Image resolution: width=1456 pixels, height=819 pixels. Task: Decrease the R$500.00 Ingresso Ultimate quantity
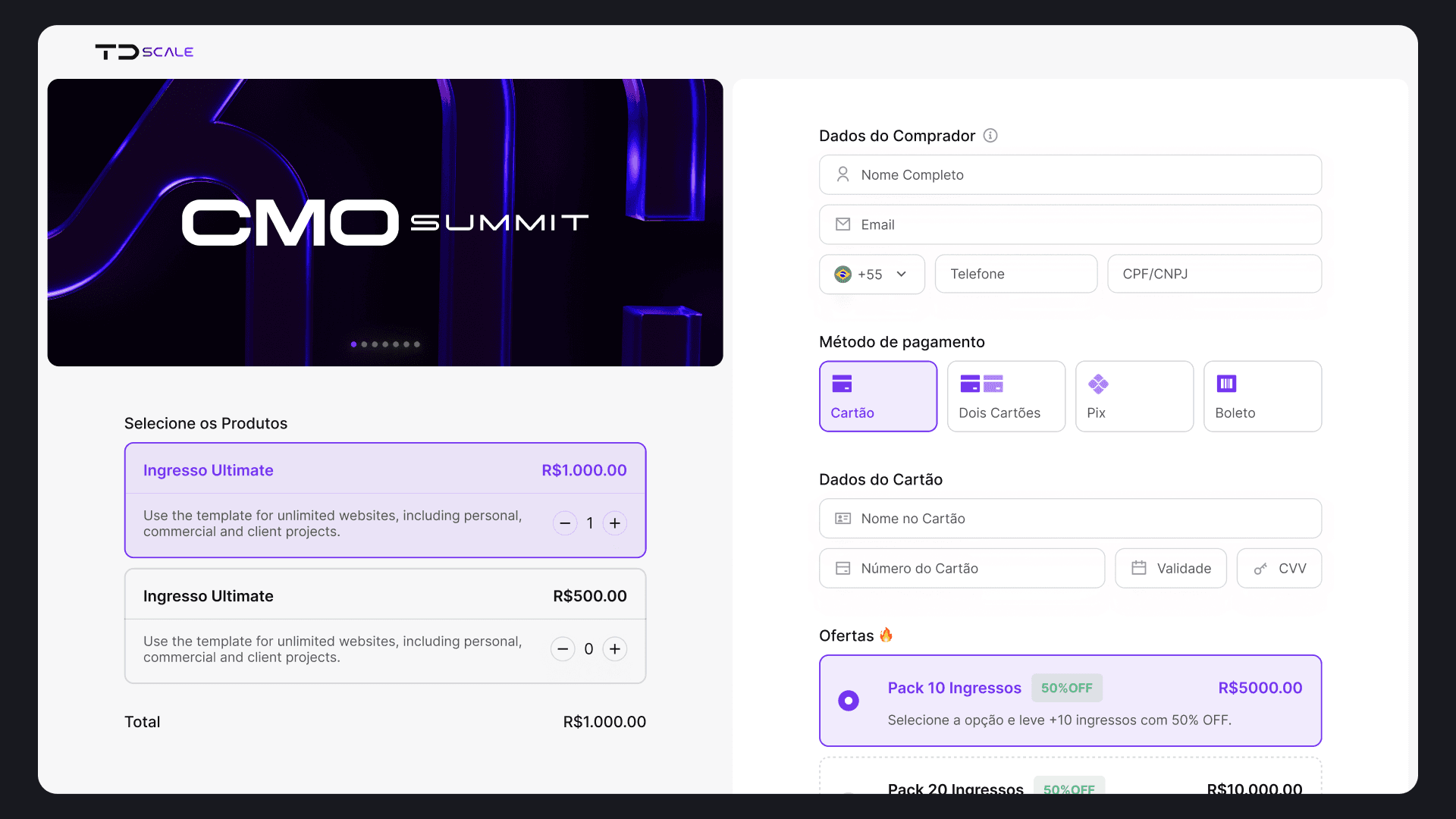pos(563,649)
